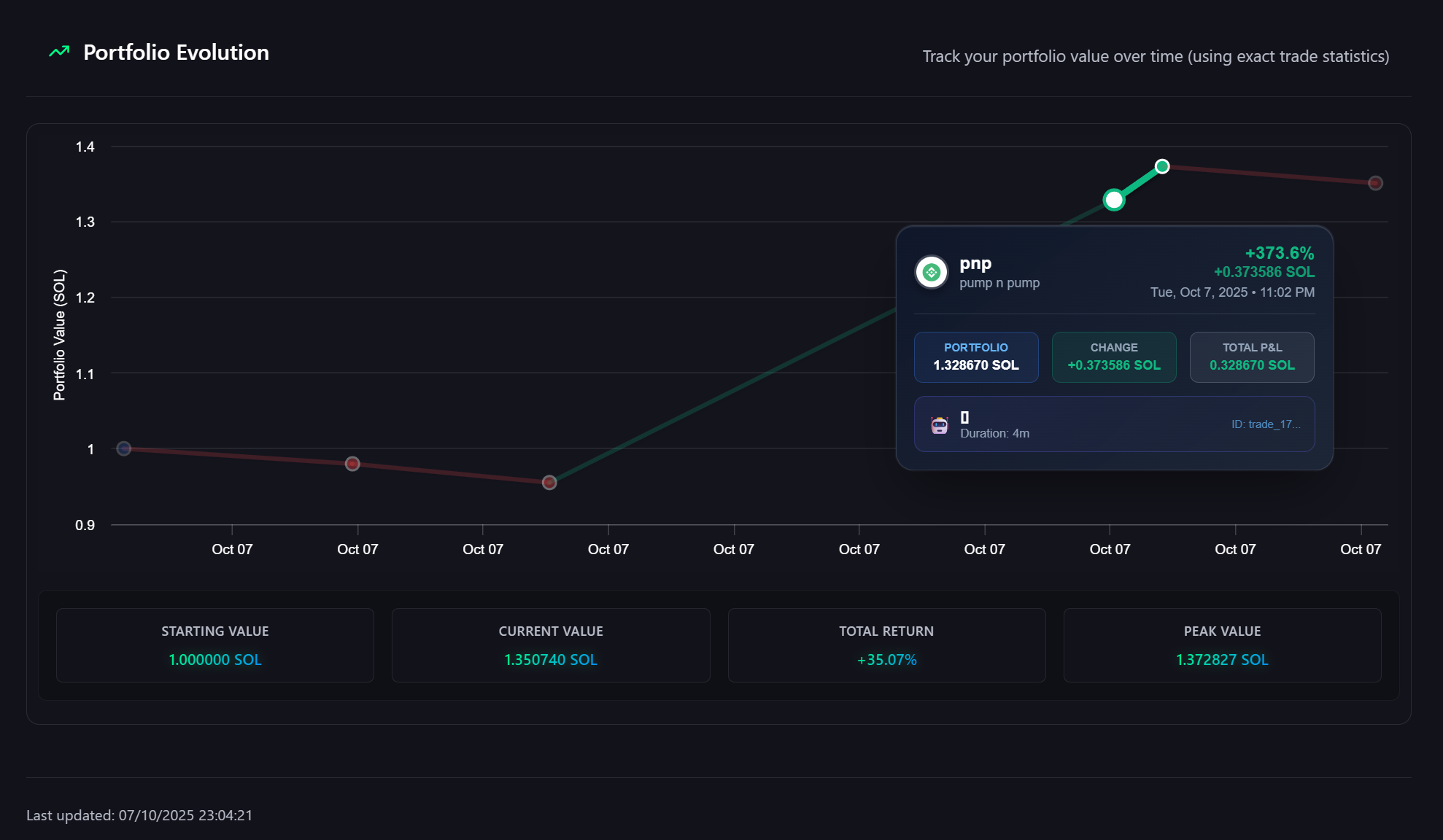The width and height of the screenshot is (1443, 840).
Task: Click the final red data point on the right
Action: pyautogui.click(x=1375, y=183)
